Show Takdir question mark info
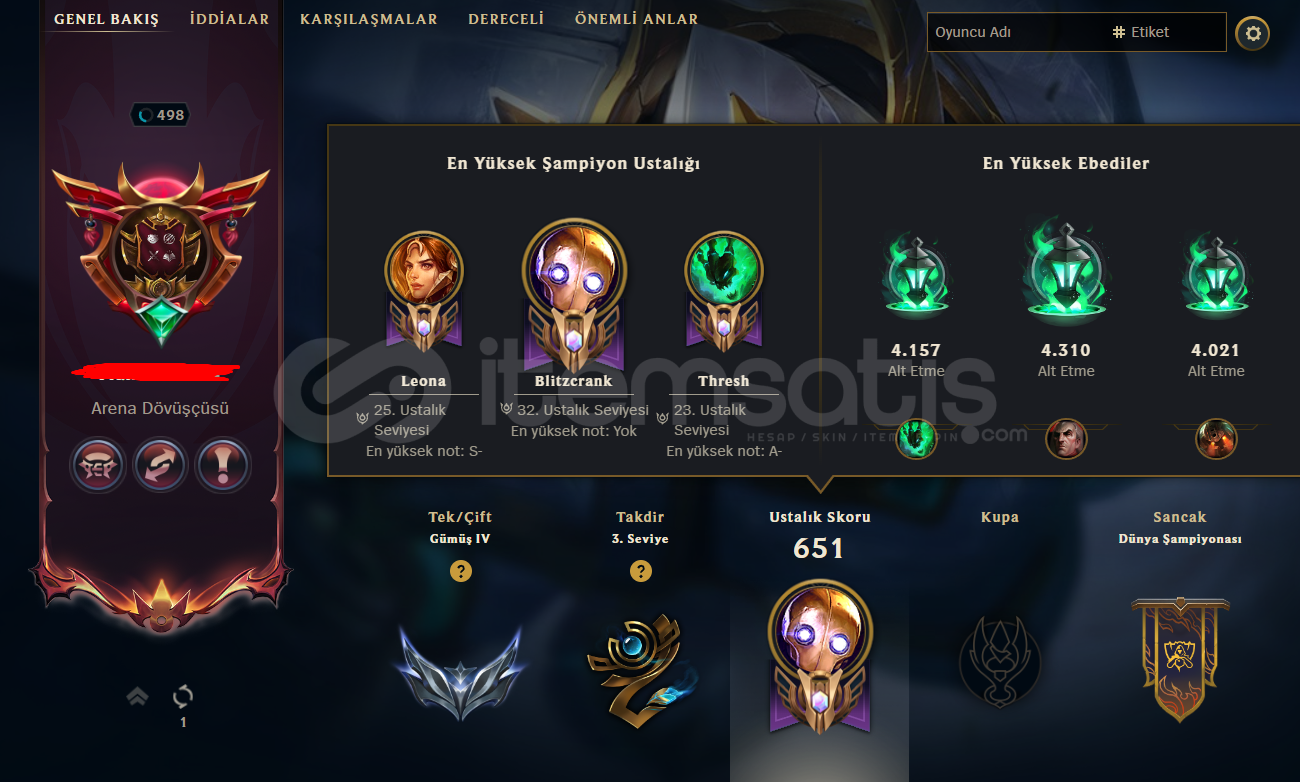The height and width of the screenshot is (782, 1300). click(x=640, y=571)
